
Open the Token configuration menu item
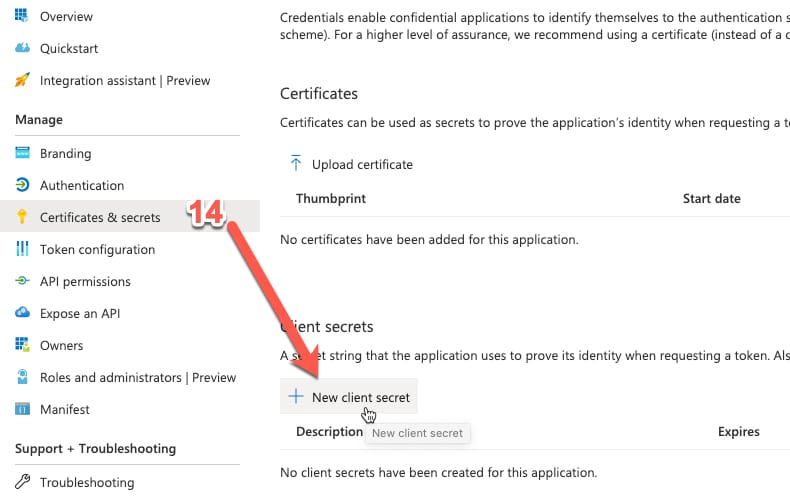coord(97,249)
